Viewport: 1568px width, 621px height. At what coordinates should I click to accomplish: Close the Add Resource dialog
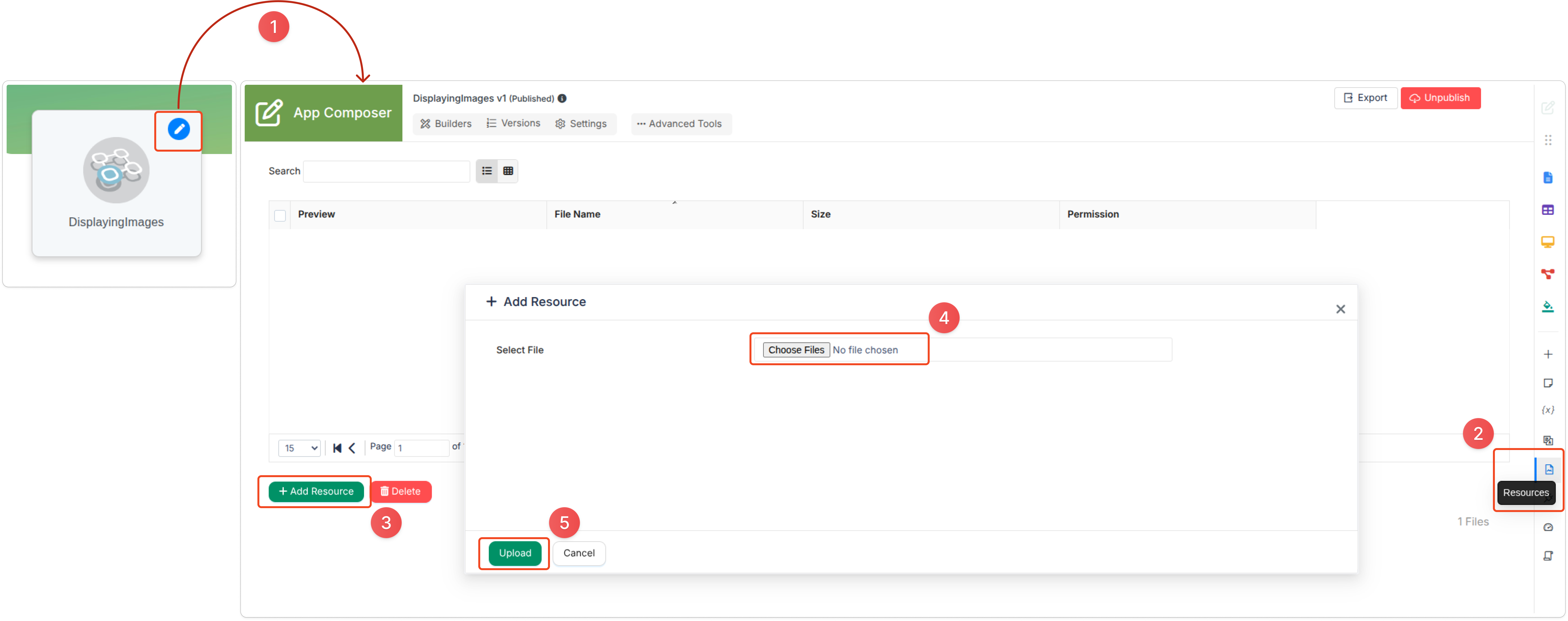point(1340,309)
